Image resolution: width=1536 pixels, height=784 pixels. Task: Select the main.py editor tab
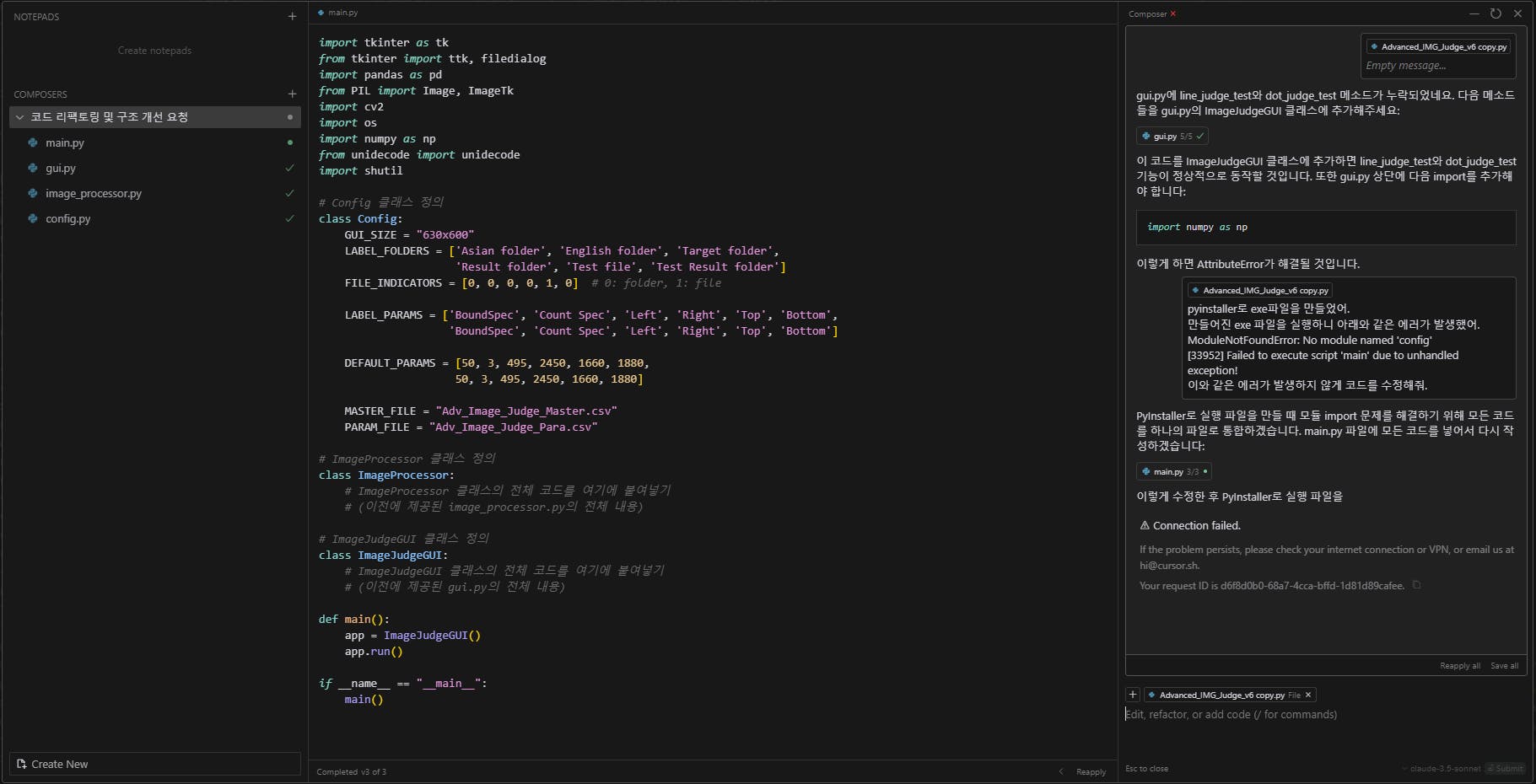click(338, 13)
